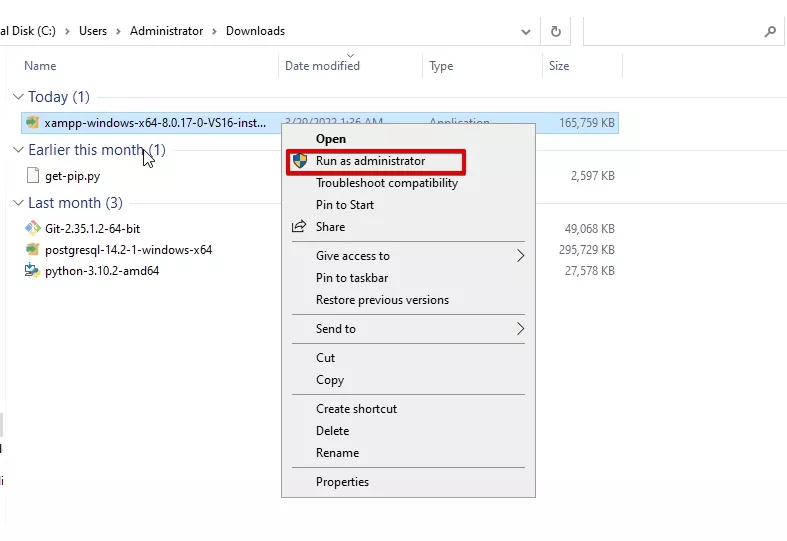Click the search magnifier icon

tap(770, 31)
